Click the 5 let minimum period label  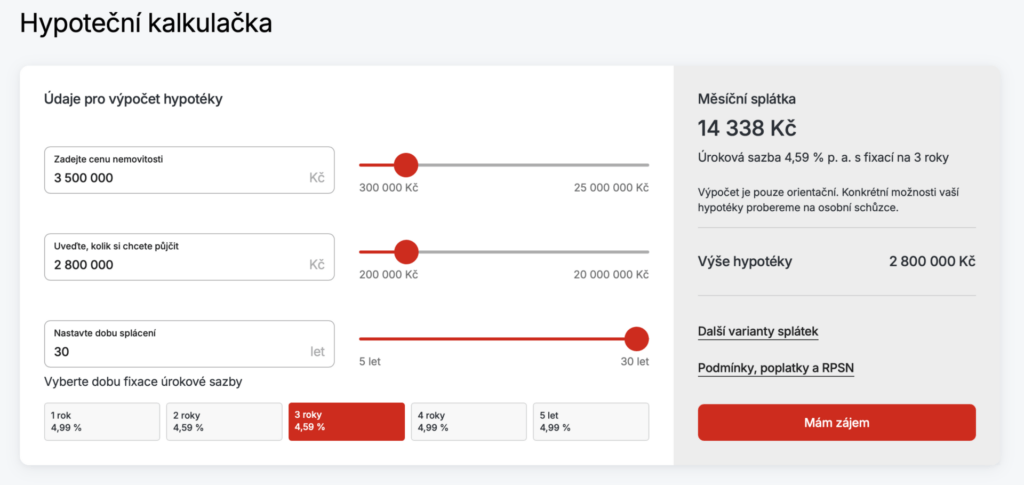372,362
